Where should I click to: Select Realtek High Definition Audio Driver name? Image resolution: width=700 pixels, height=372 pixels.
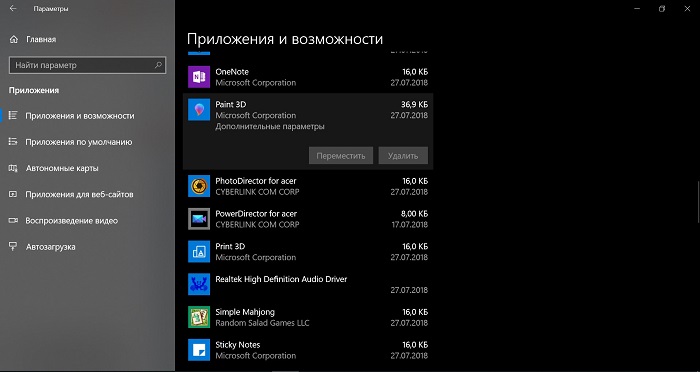pyautogui.click(x=281, y=279)
